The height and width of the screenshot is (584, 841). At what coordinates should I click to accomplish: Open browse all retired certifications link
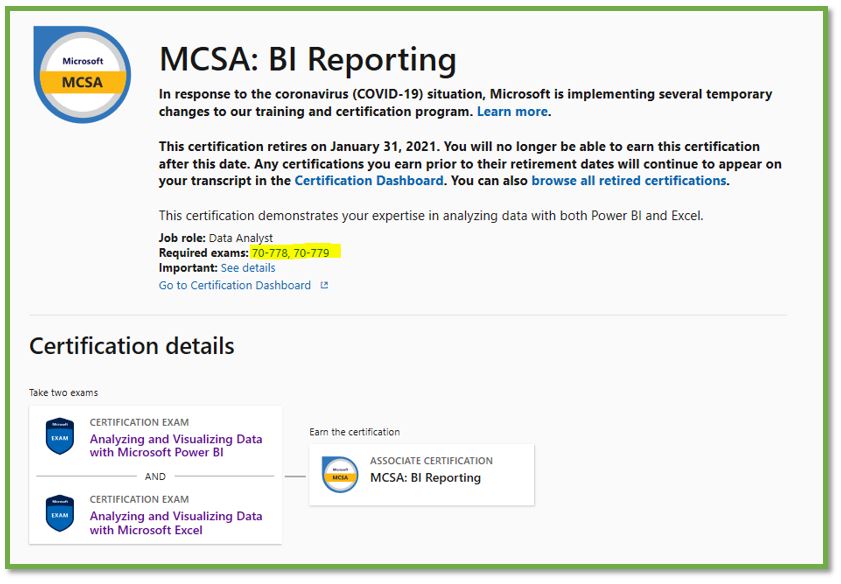coord(629,181)
